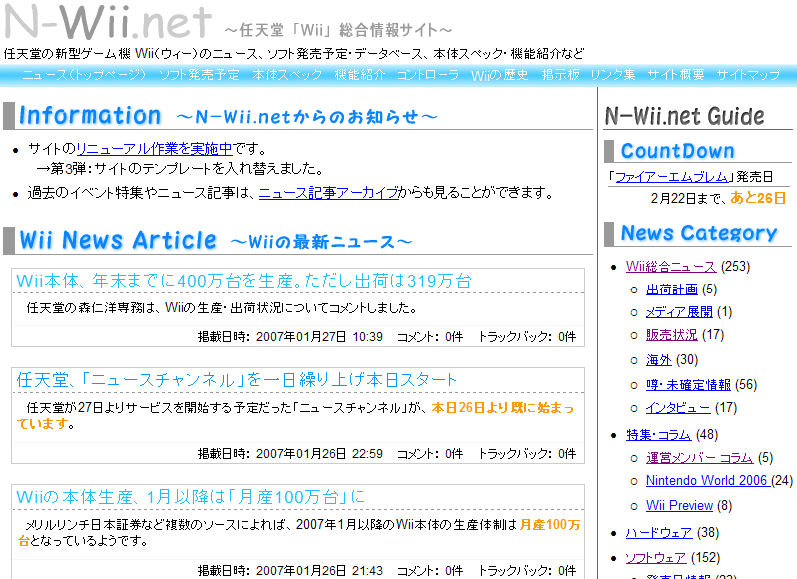Open the 海外 subcategory
This screenshot has height=579, width=797.
coord(659,360)
